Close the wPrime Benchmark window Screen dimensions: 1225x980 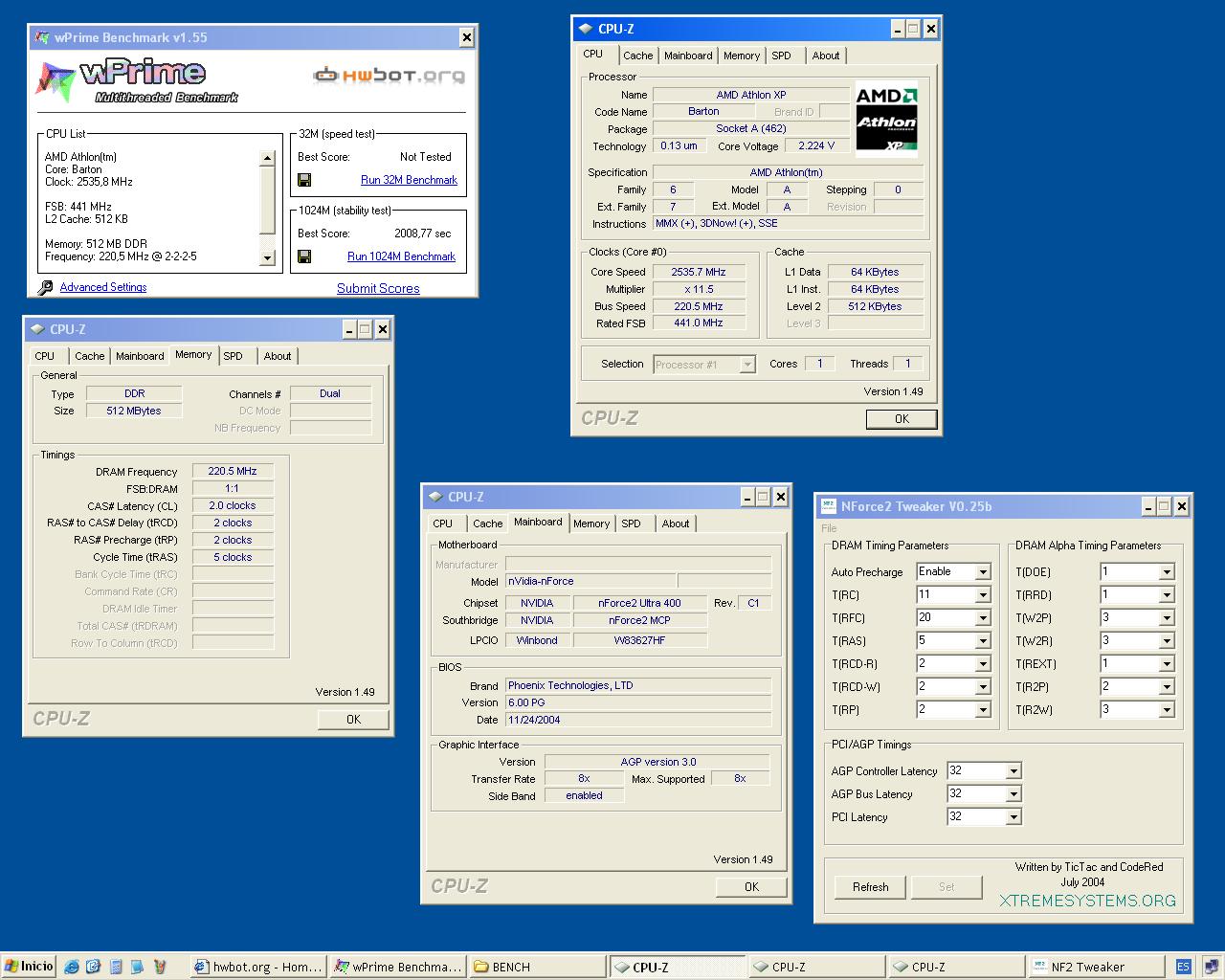(467, 38)
